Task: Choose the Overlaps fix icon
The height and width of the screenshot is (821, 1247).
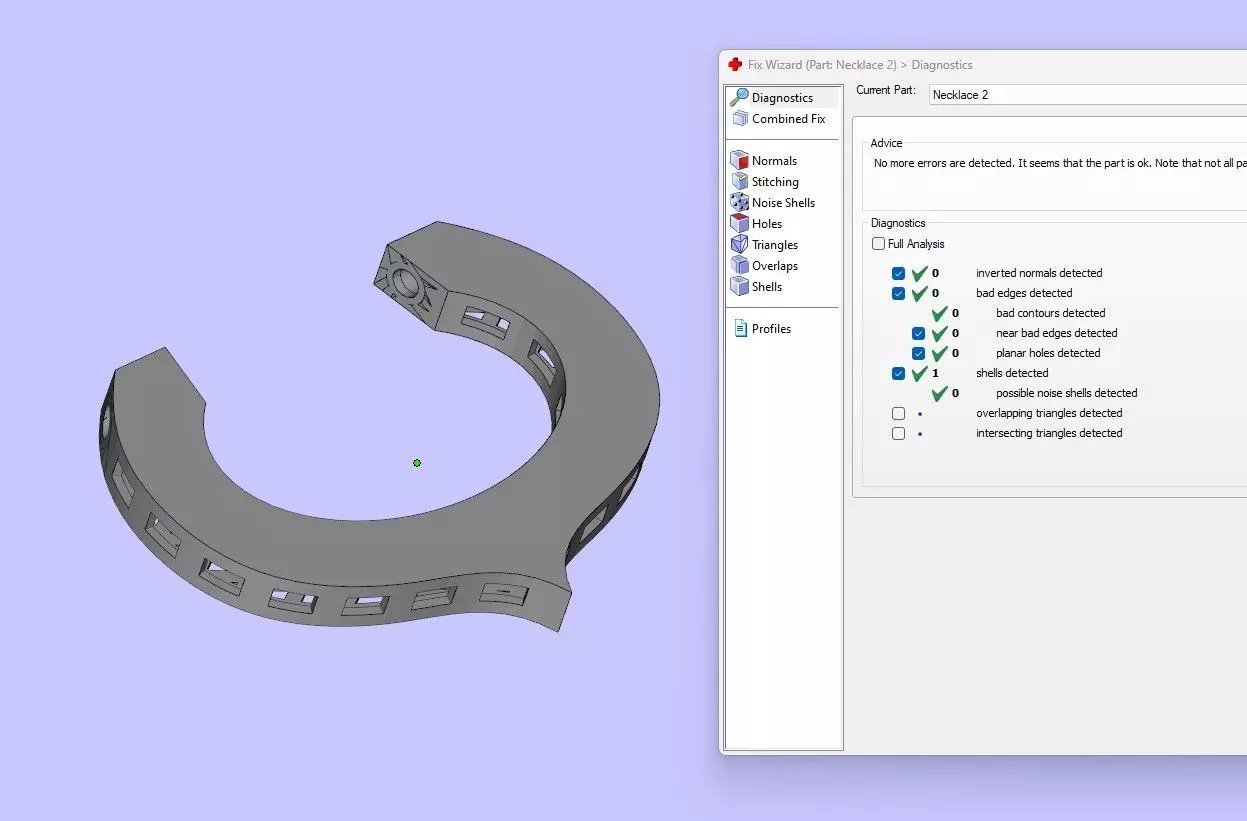Action: tap(739, 265)
